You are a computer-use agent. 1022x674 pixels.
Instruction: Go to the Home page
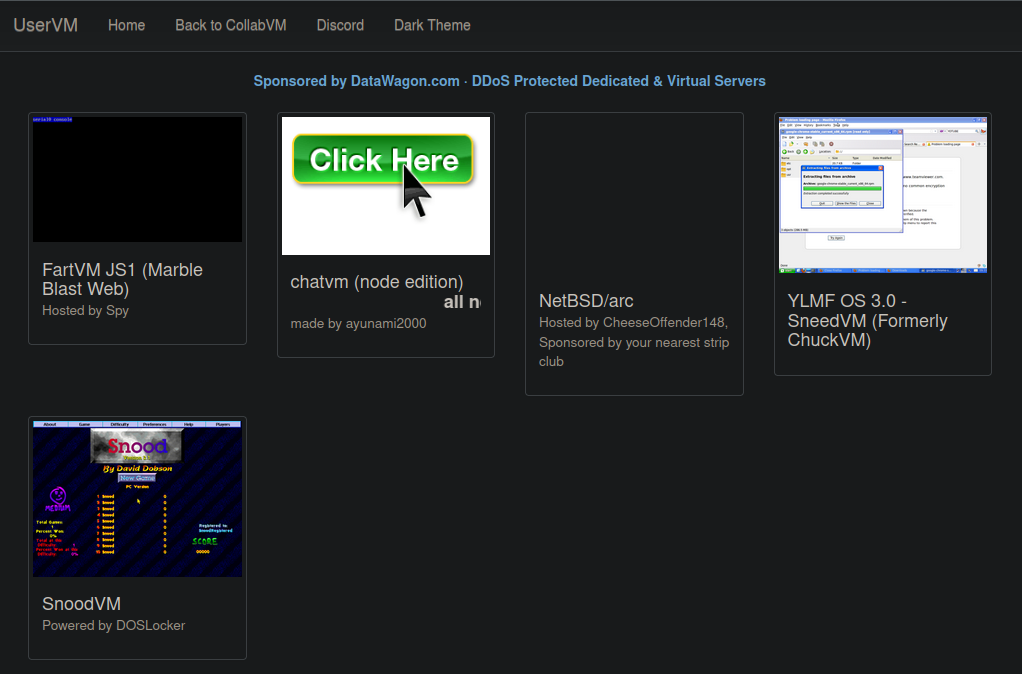126,25
